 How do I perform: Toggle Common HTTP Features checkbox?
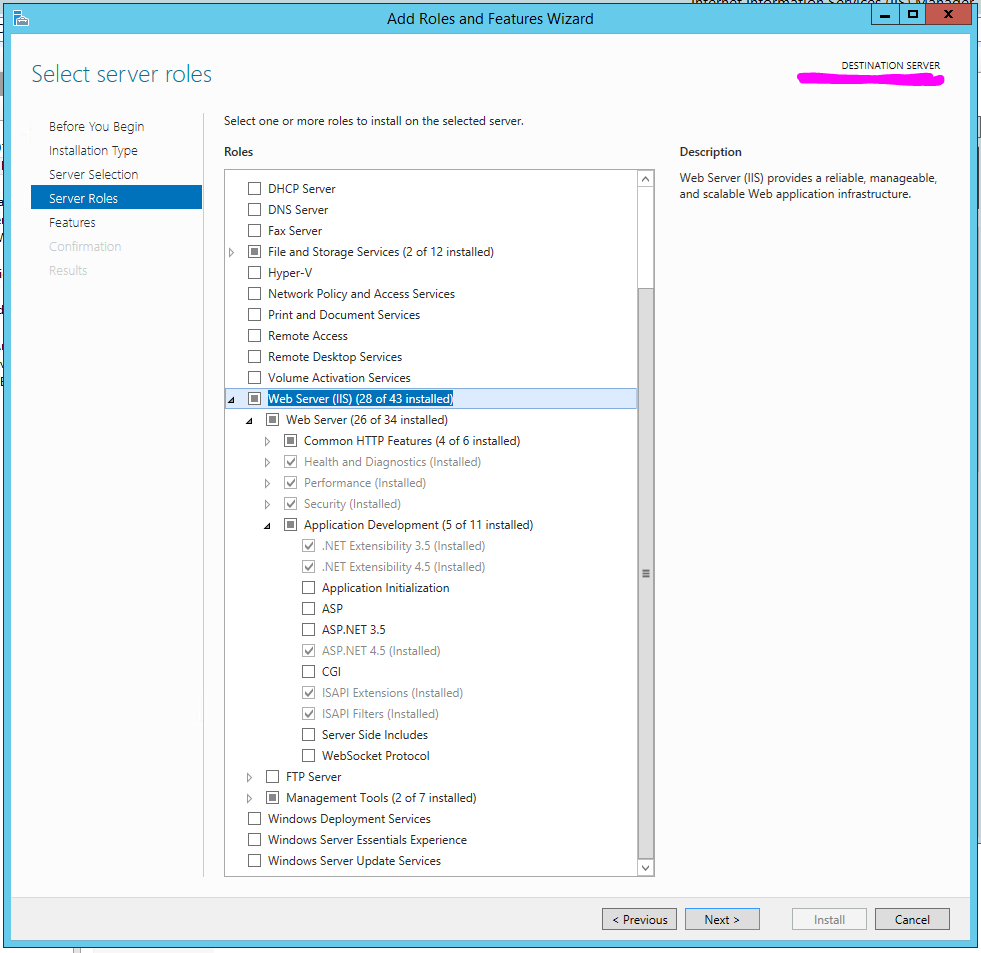click(x=290, y=441)
